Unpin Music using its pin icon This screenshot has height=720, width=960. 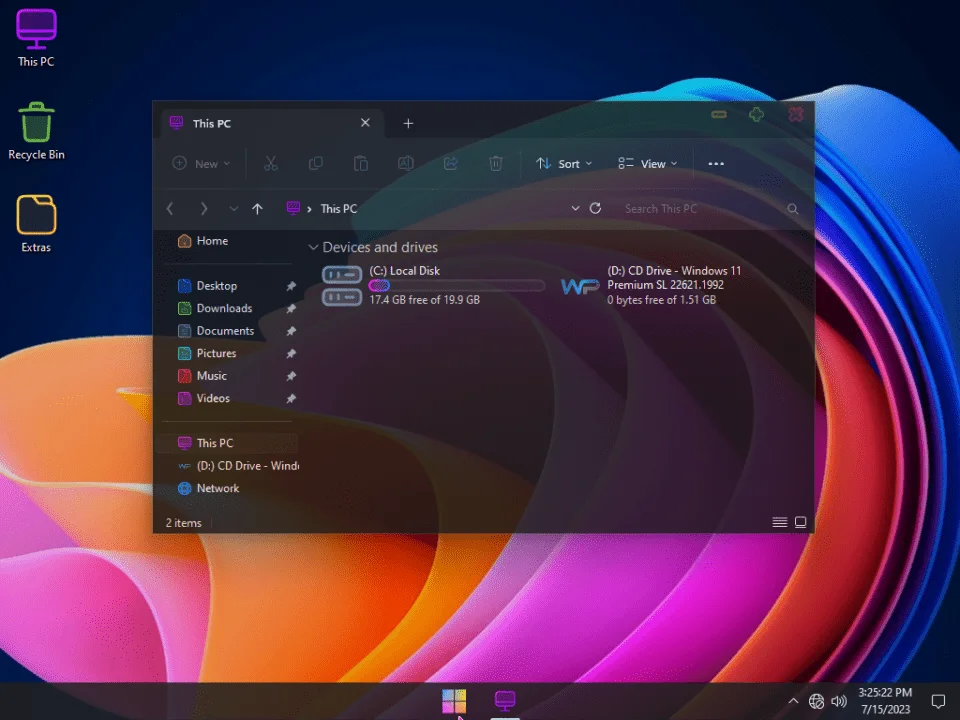coord(291,376)
